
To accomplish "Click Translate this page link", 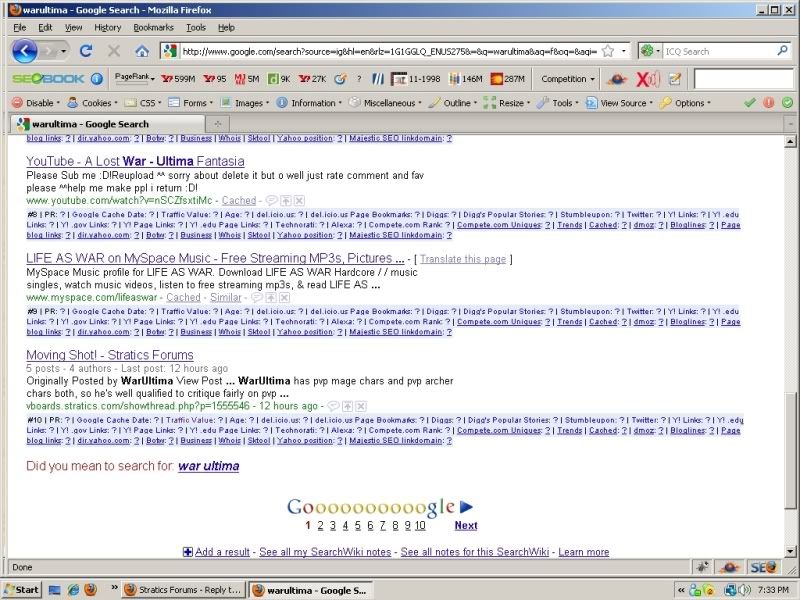I will click(x=463, y=259).
